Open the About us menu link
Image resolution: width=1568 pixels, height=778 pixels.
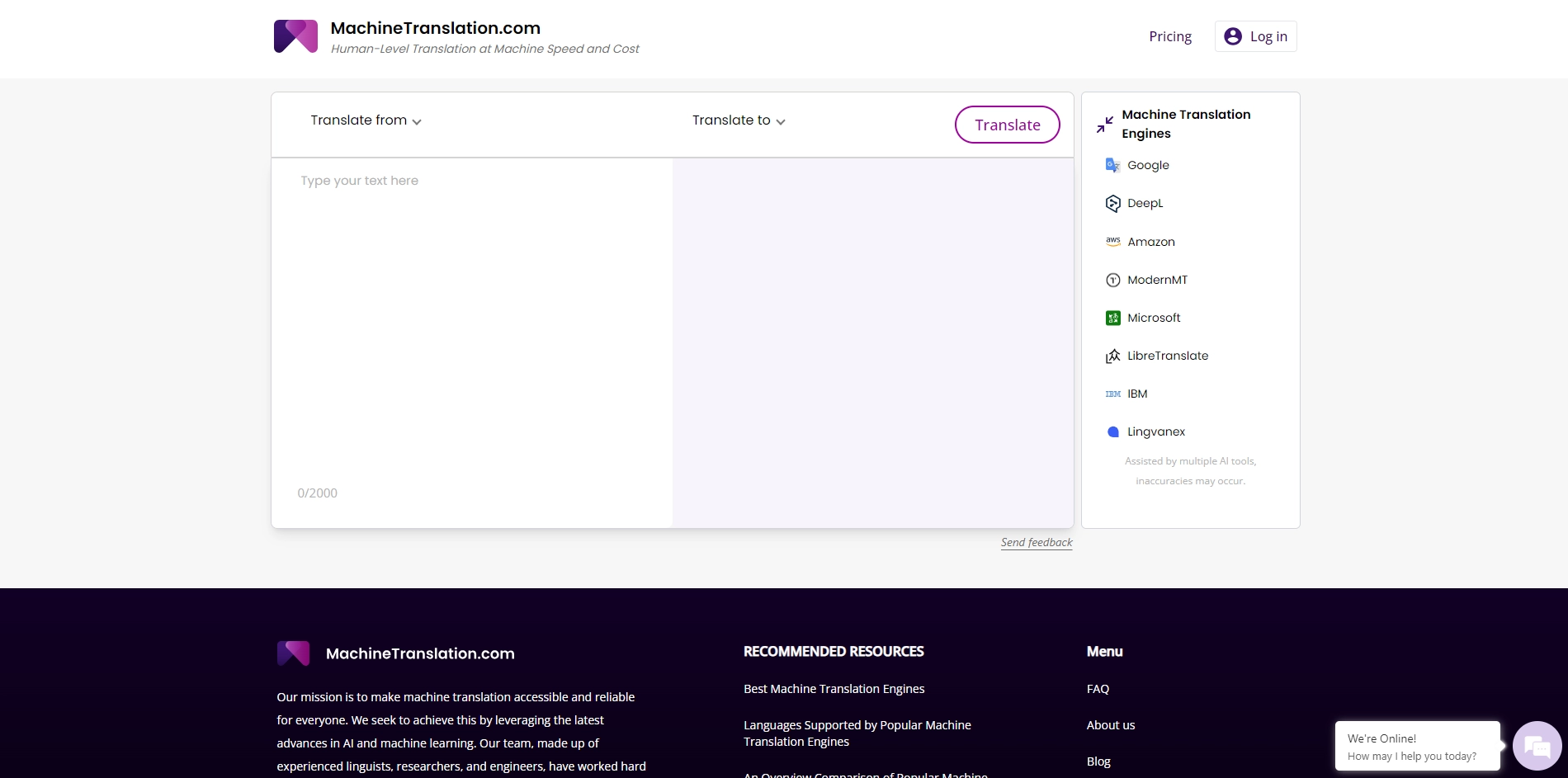(x=1111, y=725)
